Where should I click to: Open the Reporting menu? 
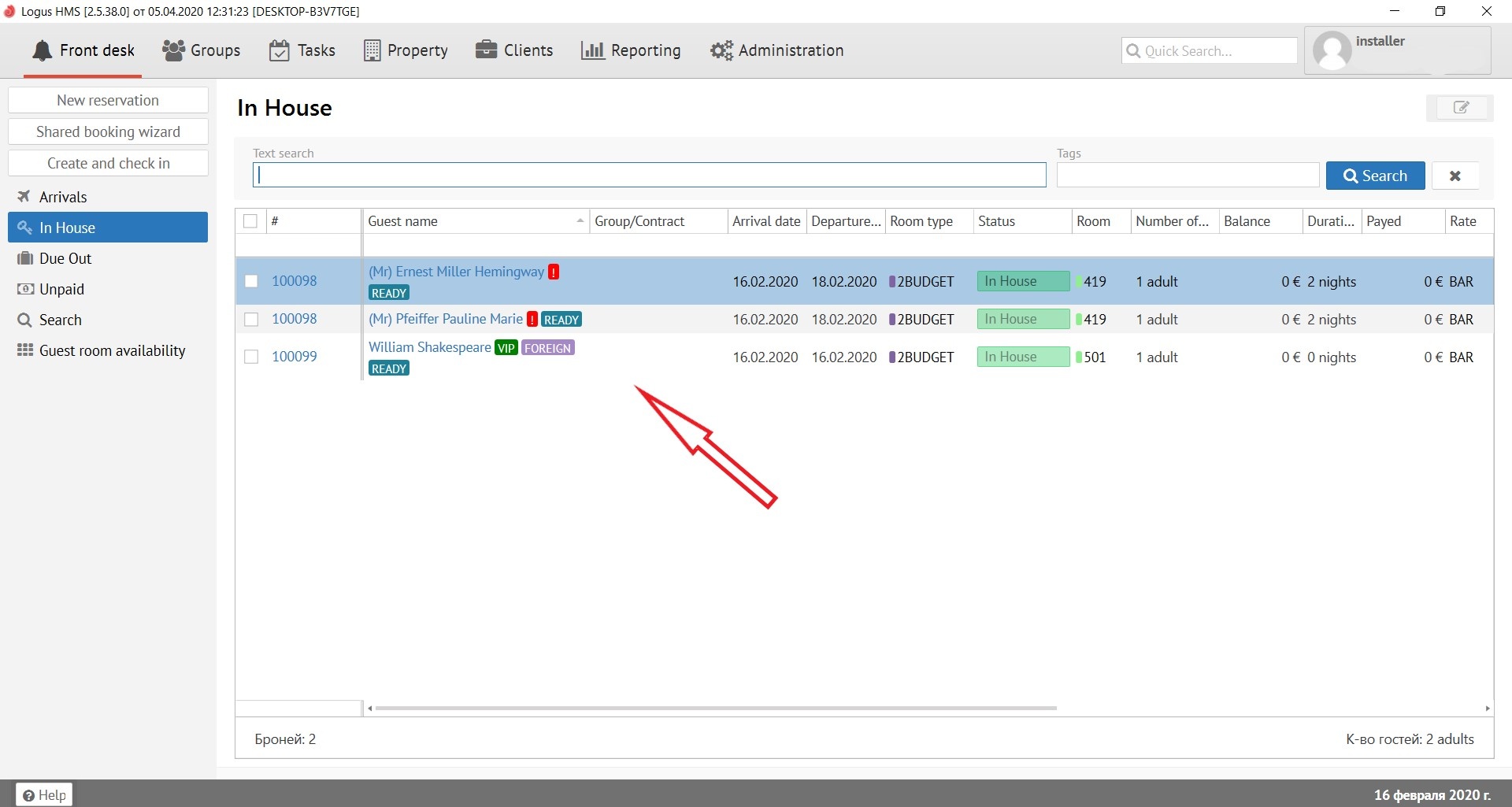click(x=631, y=50)
